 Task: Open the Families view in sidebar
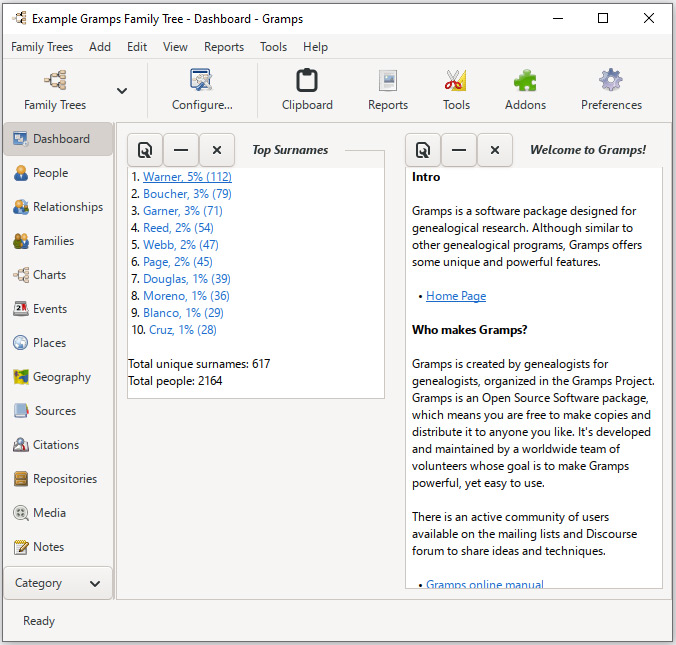(x=58, y=241)
